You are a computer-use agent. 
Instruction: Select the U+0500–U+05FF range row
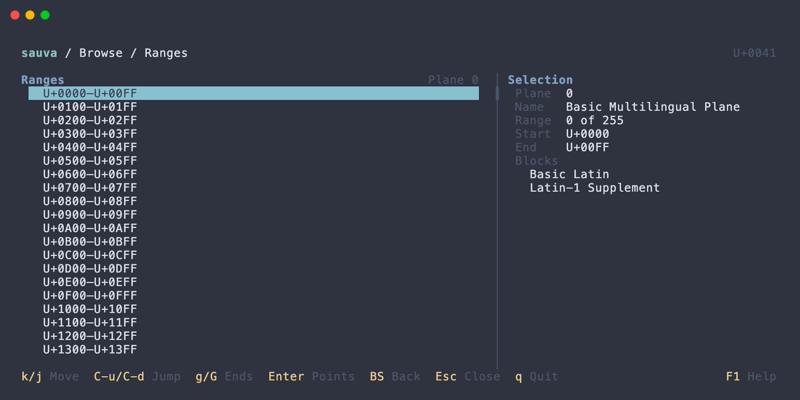click(x=254, y=161)
